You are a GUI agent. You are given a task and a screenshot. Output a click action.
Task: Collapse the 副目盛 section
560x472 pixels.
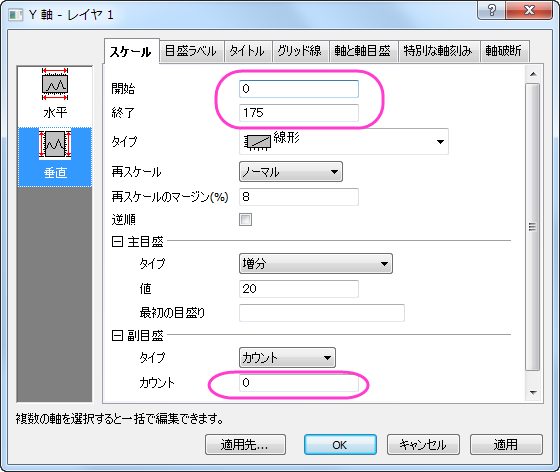coord(117,336)
